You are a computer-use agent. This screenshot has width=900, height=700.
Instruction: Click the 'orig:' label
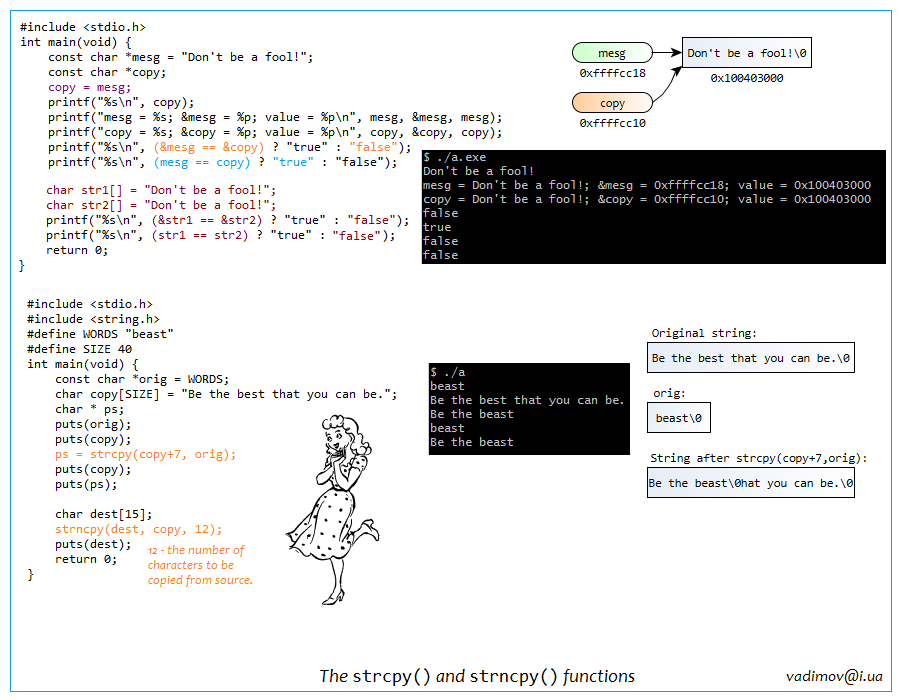(x=669, y=393)
